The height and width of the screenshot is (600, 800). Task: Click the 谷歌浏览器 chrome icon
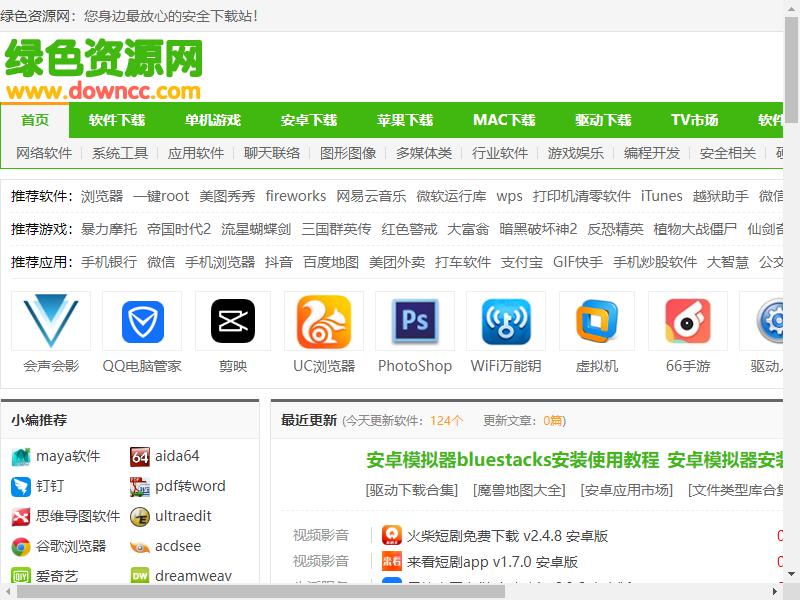click(21, 547)
